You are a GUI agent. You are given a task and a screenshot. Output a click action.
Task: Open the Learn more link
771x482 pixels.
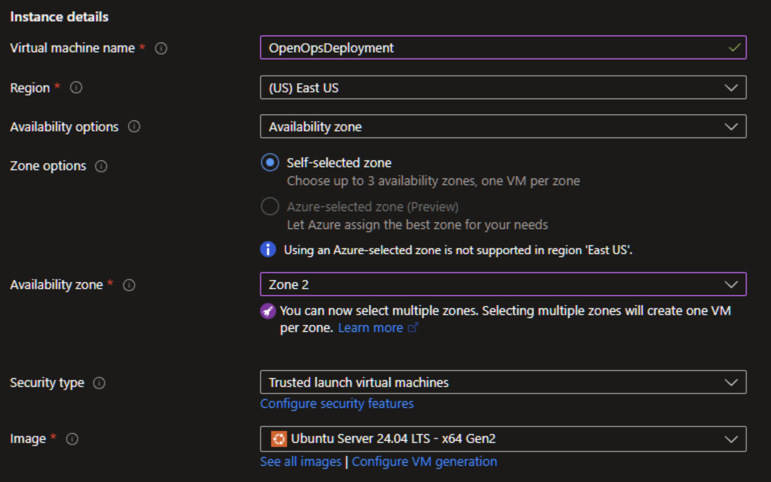click(370, 328)
